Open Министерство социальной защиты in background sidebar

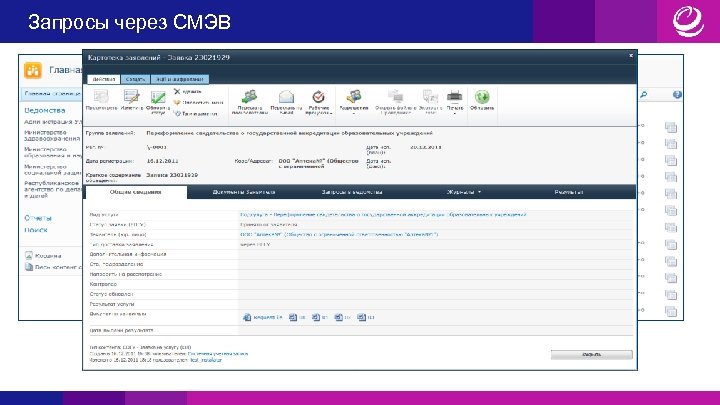coord(53,170)
